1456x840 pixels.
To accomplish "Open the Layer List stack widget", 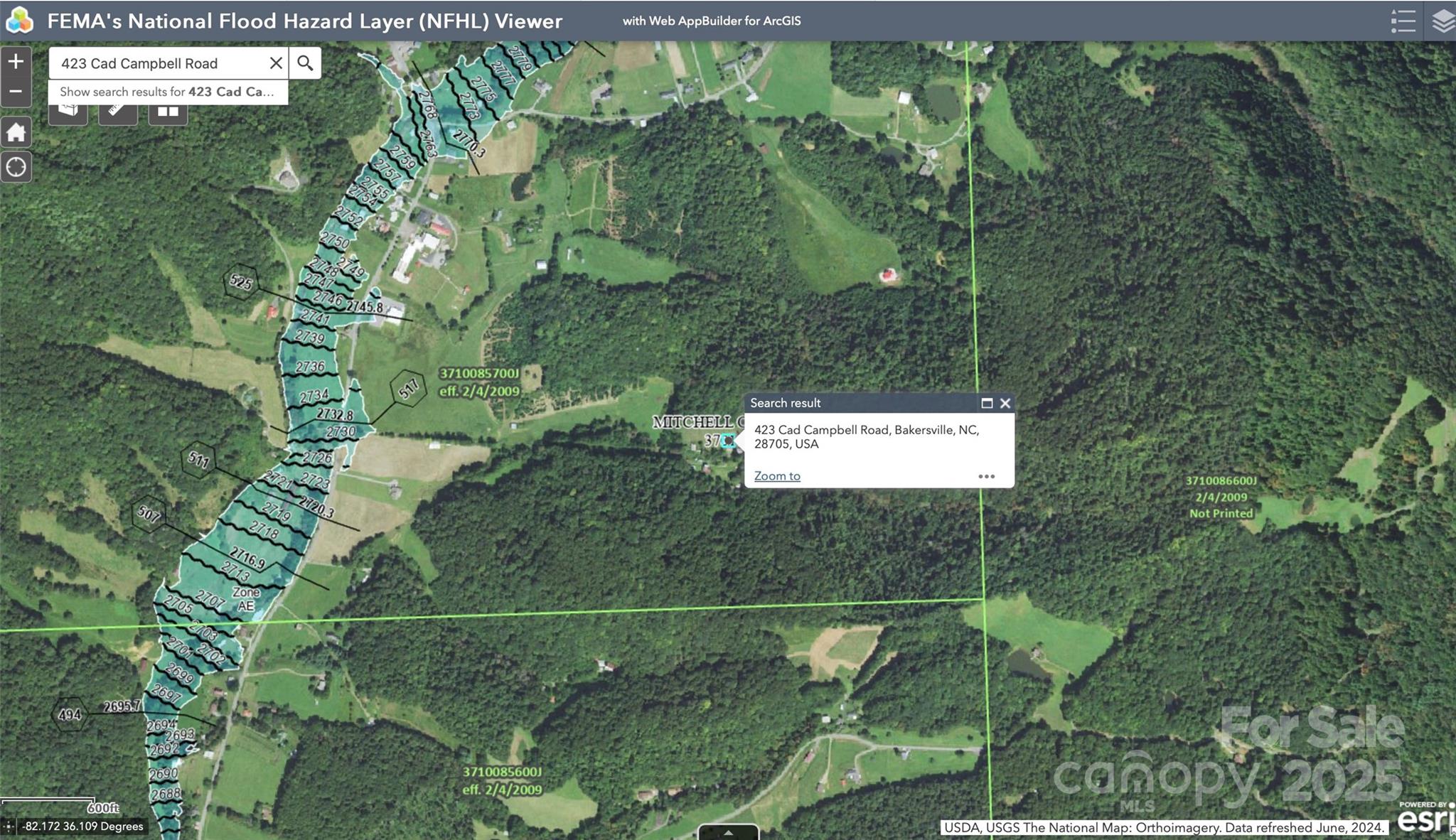I will click(x=1442, y=21).
